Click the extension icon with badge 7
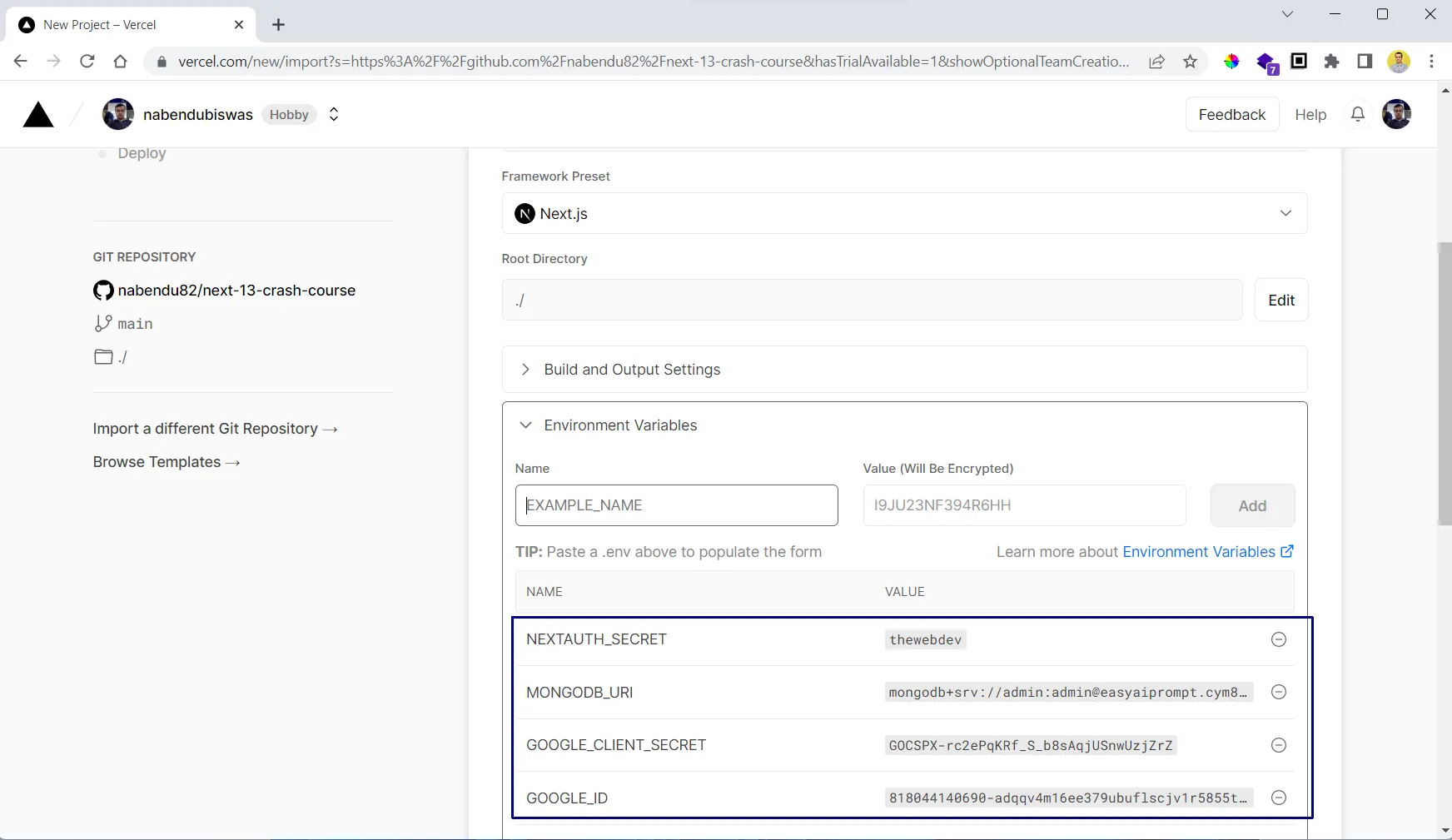This screenshot has width=1452, height=840. (1266, 62)
